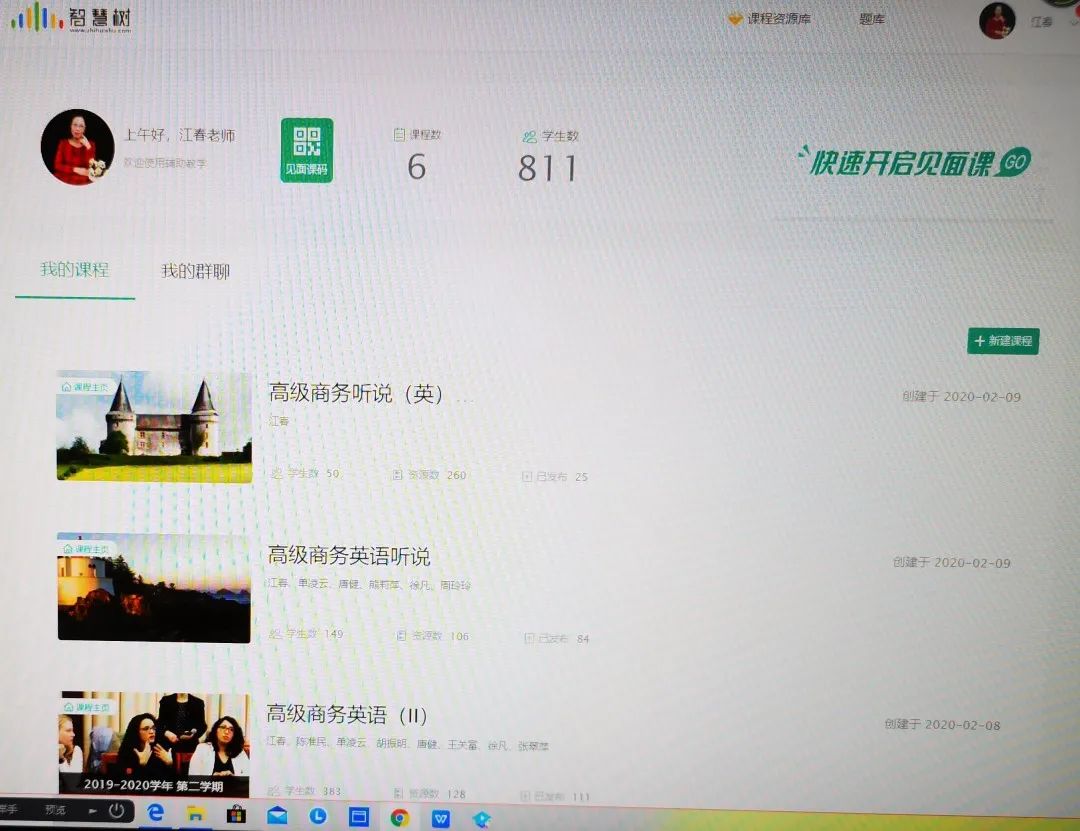Click the date 创建于 2020-02-08

[942, 724]
